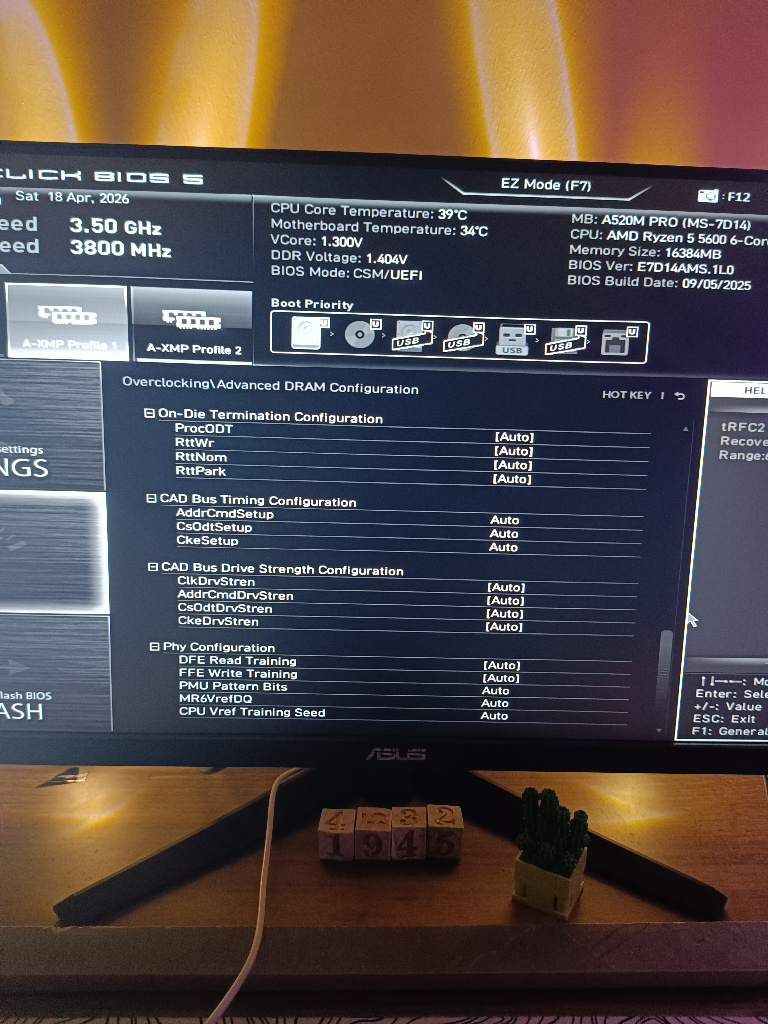Click the Overclocking\Advanced DRAM Configuration breadcrumb
This screenshot has height=1024, width=768.
pyautogui.click(x=270, y=386)
